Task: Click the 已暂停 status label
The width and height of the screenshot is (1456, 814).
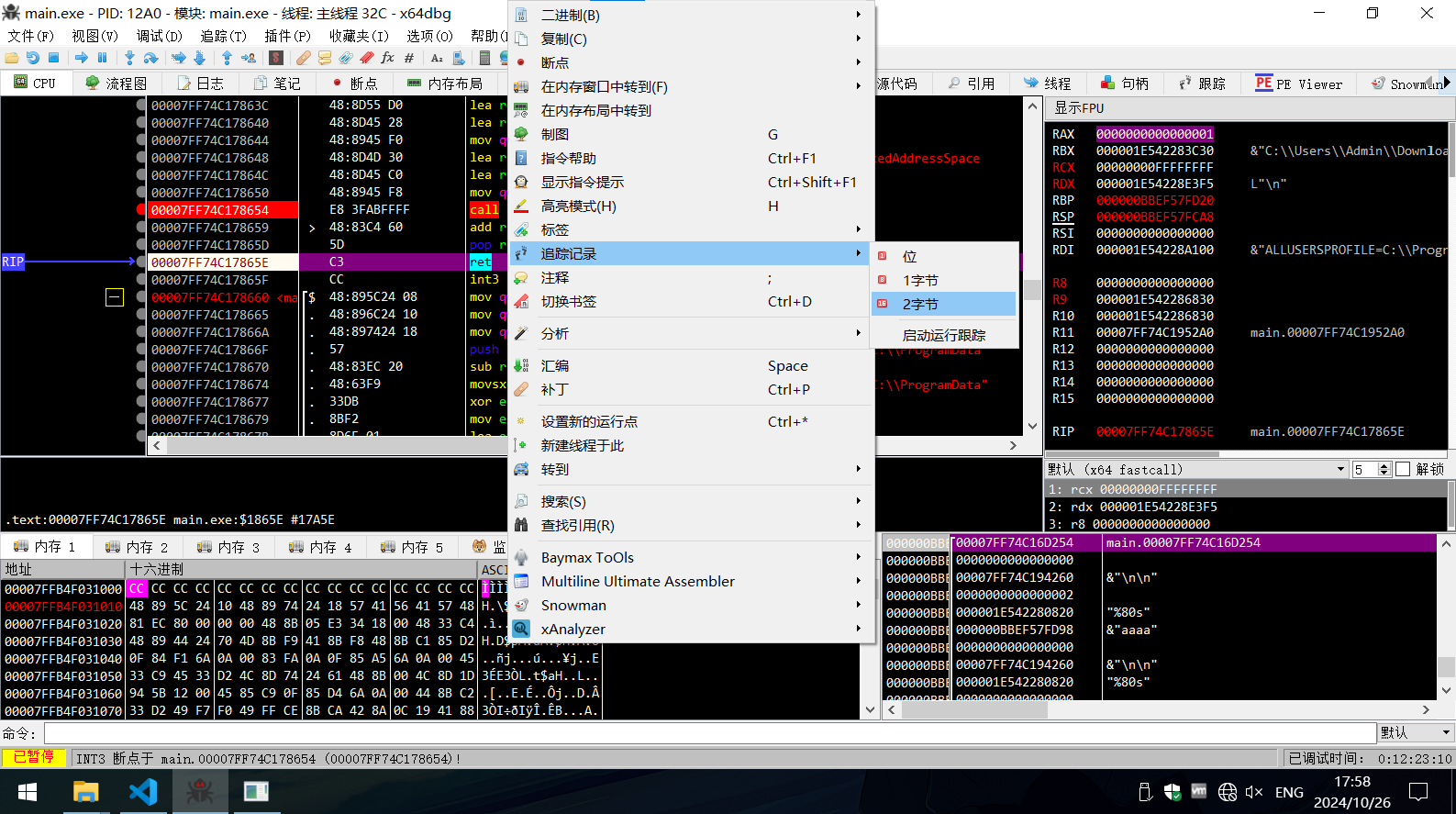Action: pyautogui.click(x=34, y=757)
